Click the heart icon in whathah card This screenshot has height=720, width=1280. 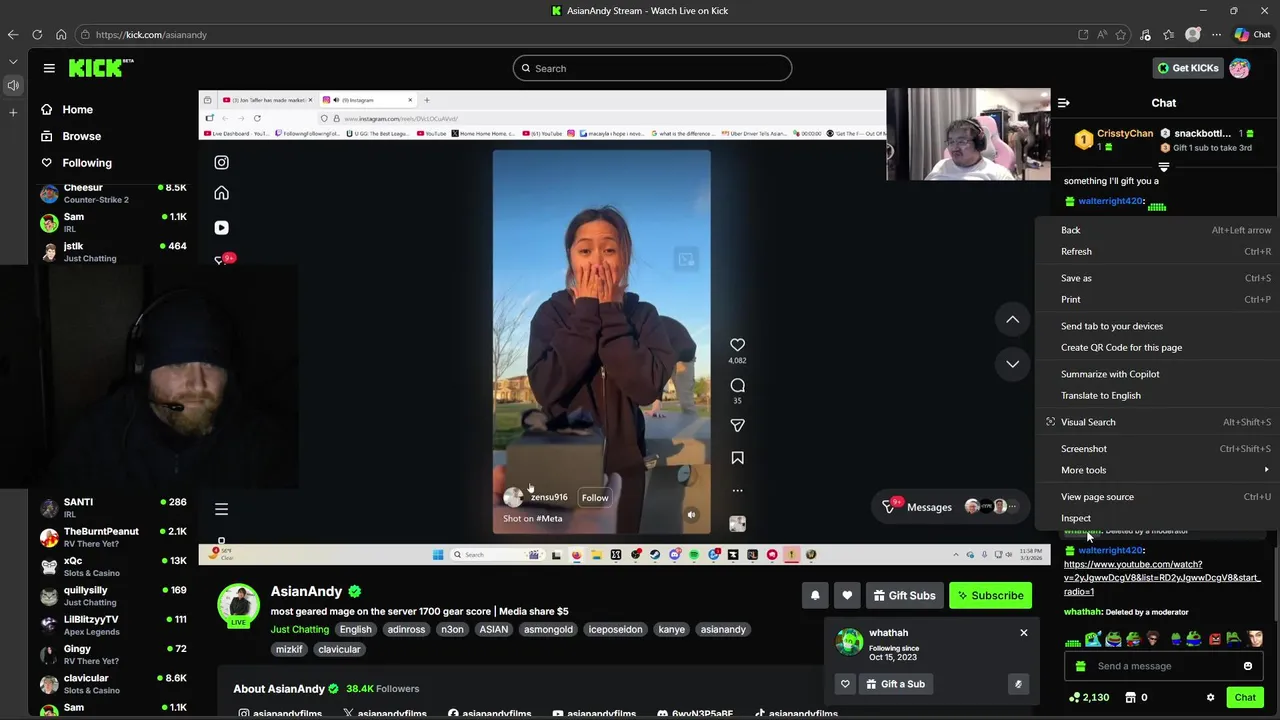845,684
